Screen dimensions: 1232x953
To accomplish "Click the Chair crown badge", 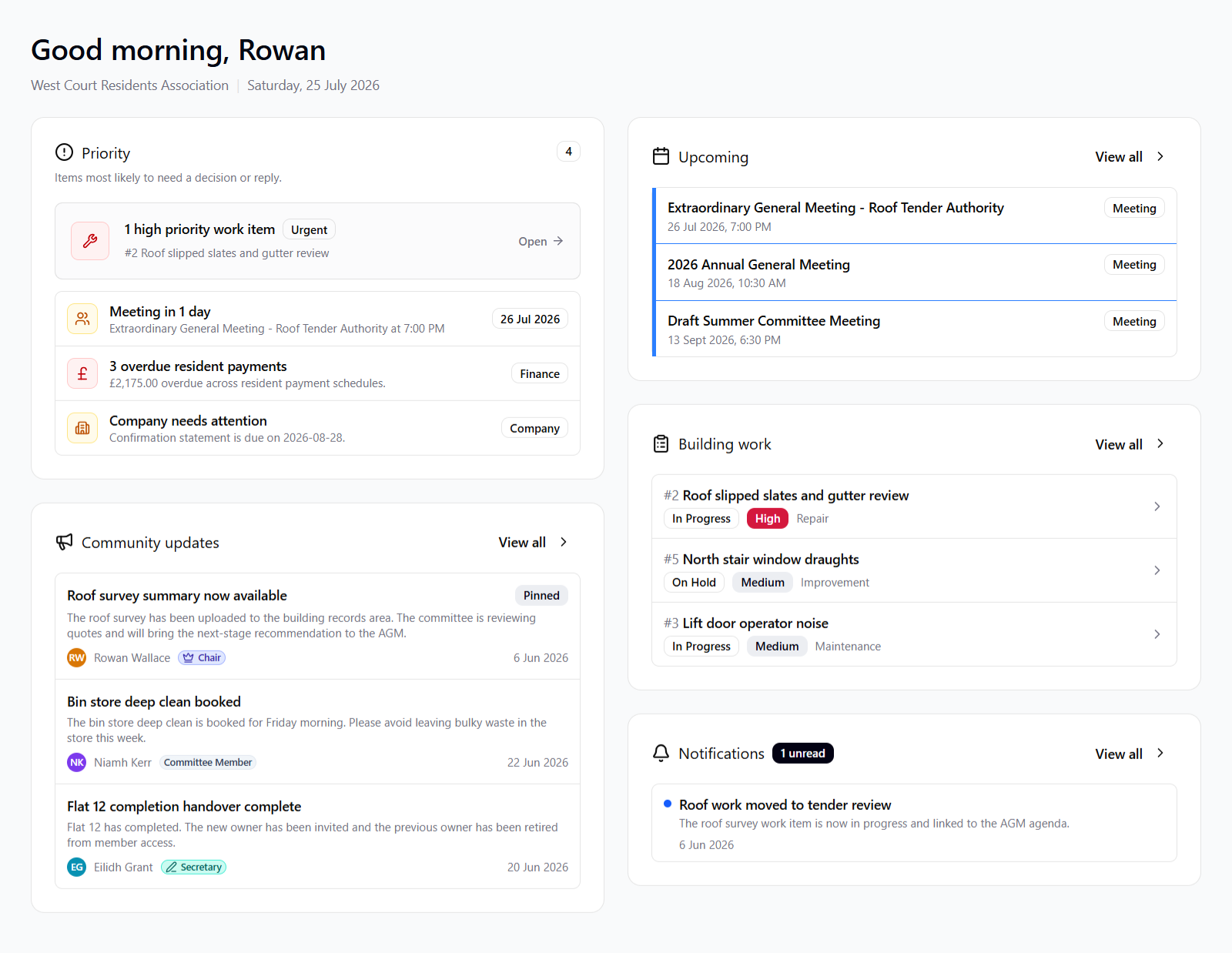I will (202, 657).
